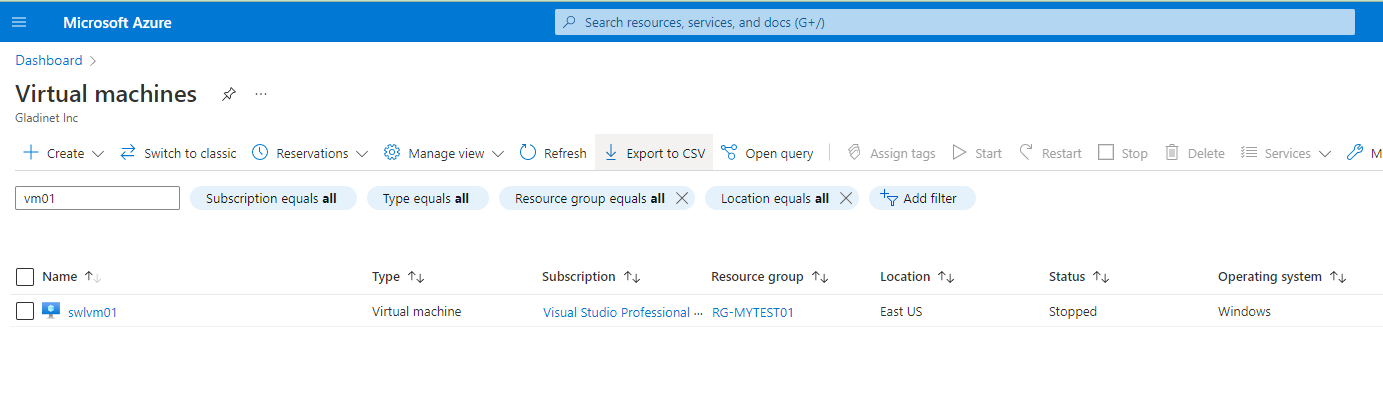Click the Microsoft Azure home title

(117, 22)
